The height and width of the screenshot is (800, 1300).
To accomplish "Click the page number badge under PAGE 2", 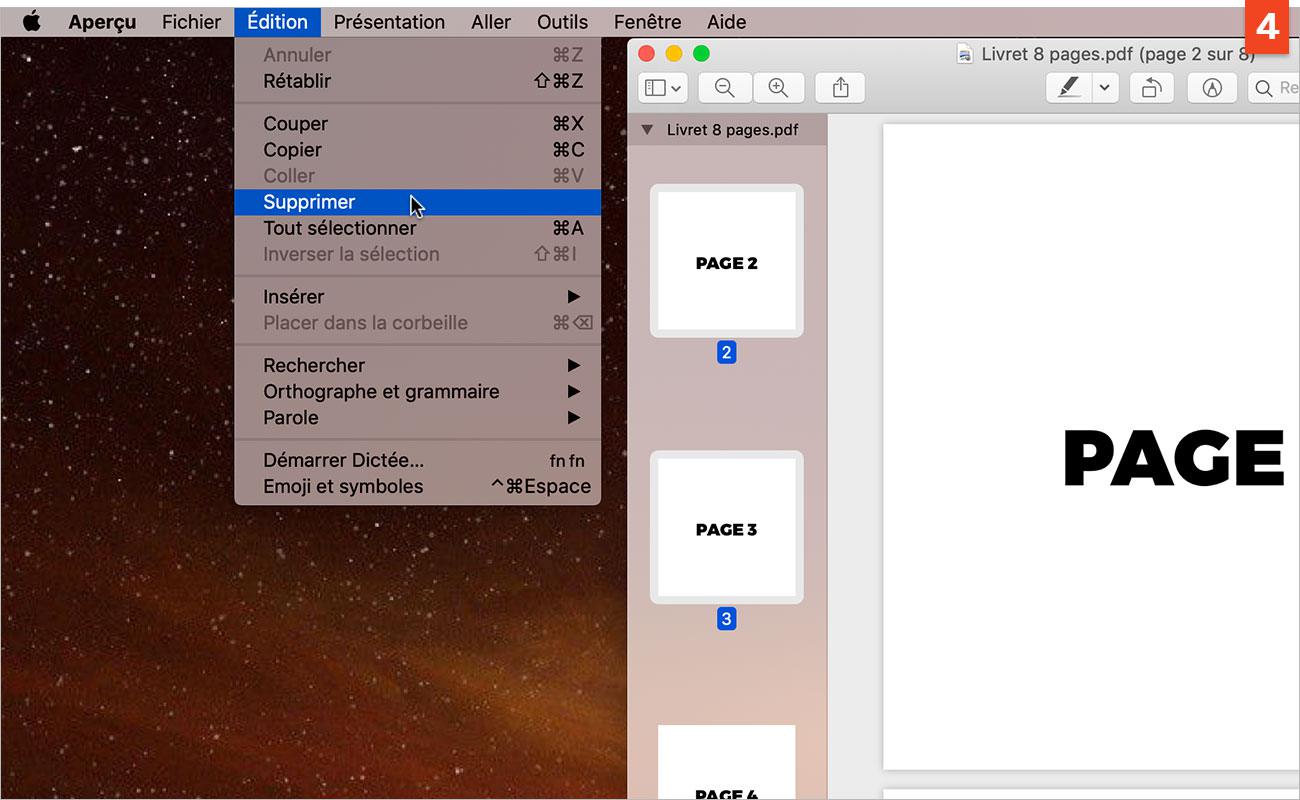I will [726, 352].
